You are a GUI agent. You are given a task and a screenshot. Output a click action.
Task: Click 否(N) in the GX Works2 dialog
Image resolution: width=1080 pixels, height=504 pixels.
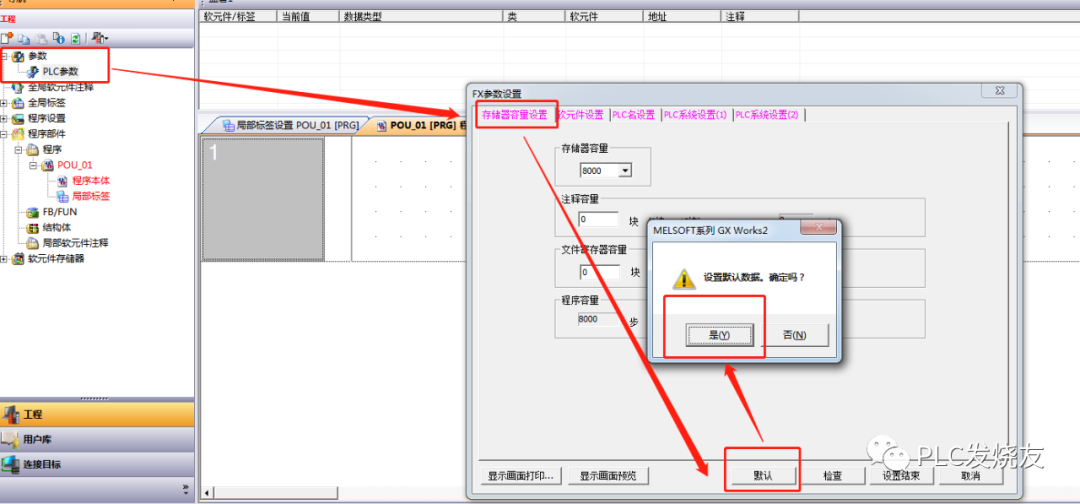[795, 335]
